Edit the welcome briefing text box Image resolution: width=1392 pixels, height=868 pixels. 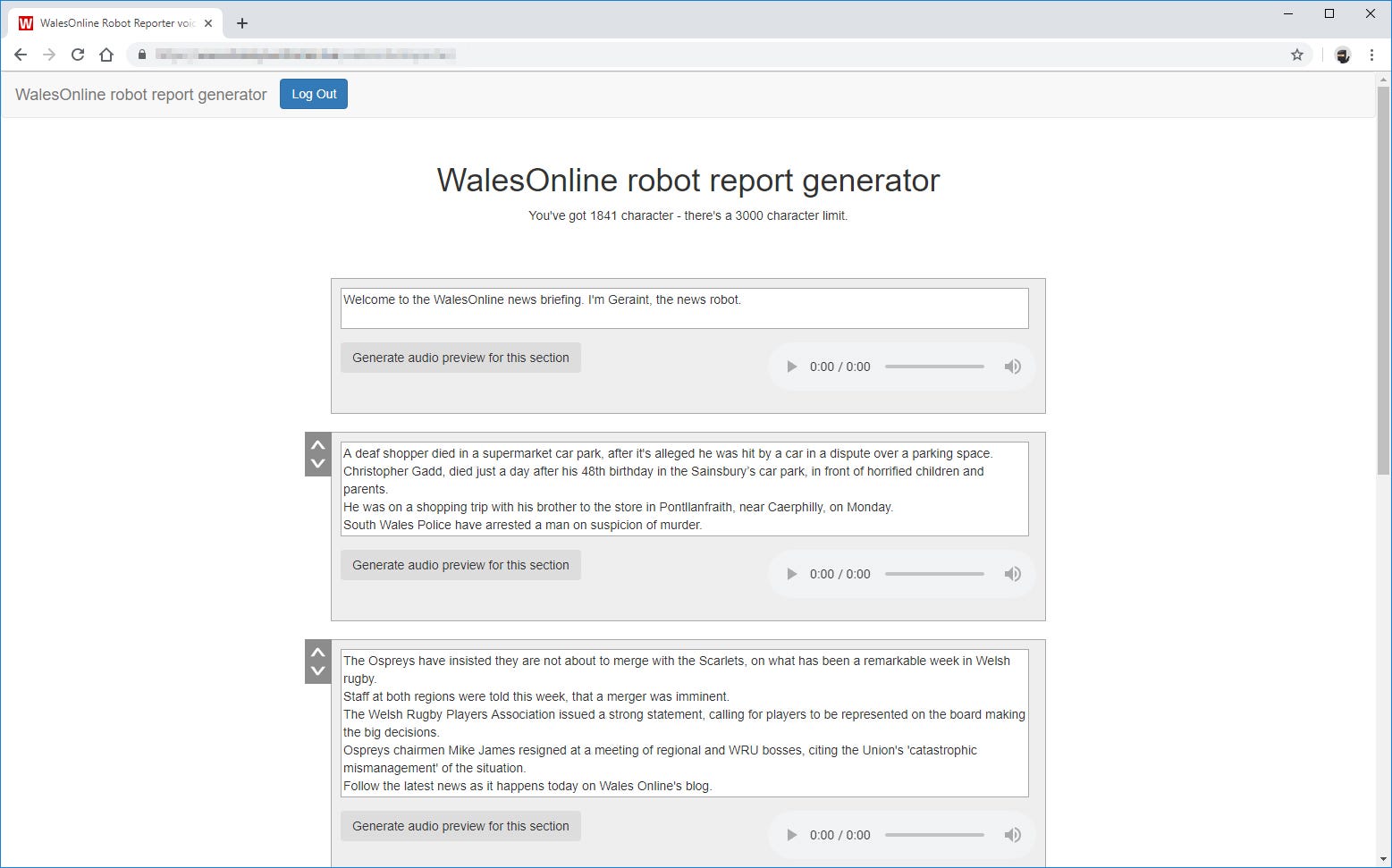(685, 308)
